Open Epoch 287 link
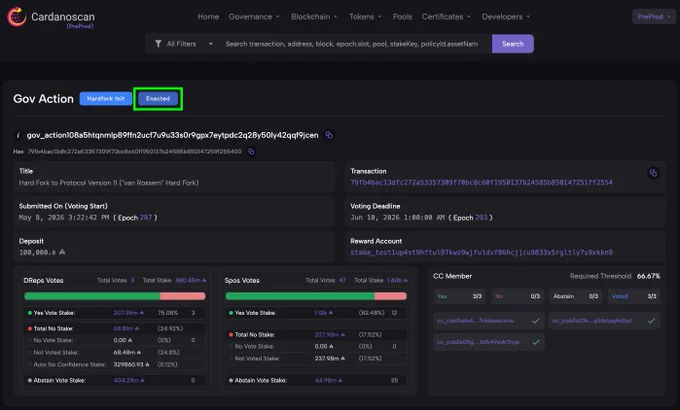The height and width of the screenshot is (410, 680). tap(146, 218)
